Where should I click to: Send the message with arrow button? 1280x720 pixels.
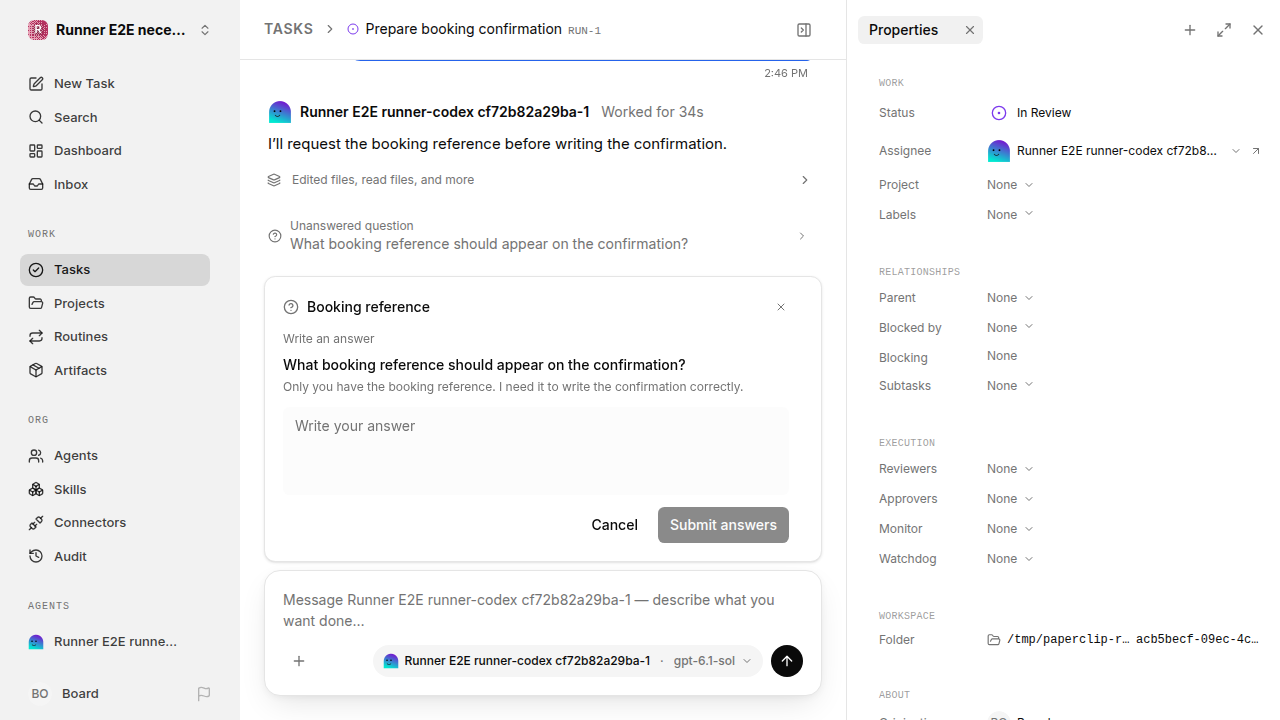tap(787, 661)
